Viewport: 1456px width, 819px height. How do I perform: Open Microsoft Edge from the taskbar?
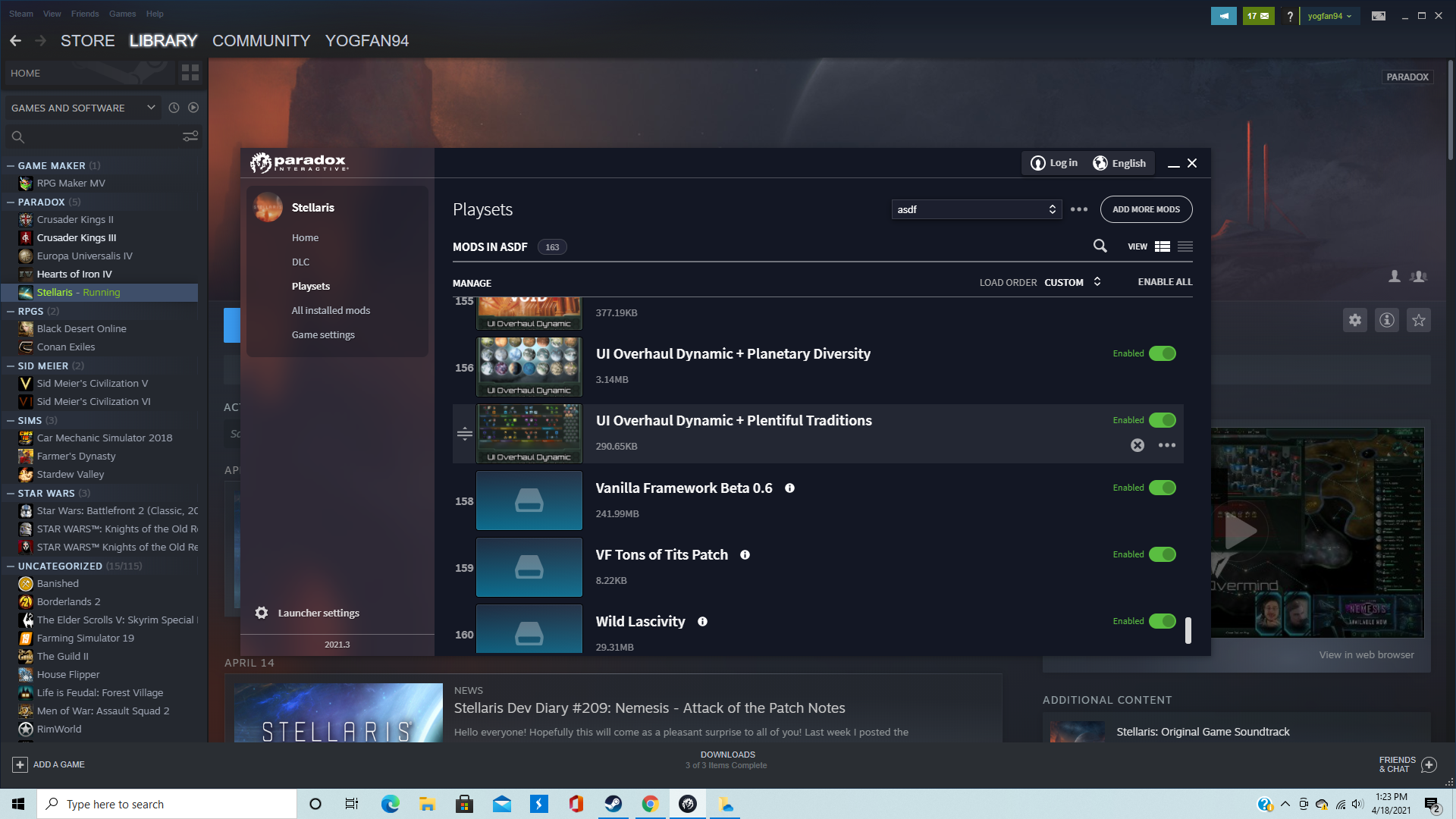391,804
